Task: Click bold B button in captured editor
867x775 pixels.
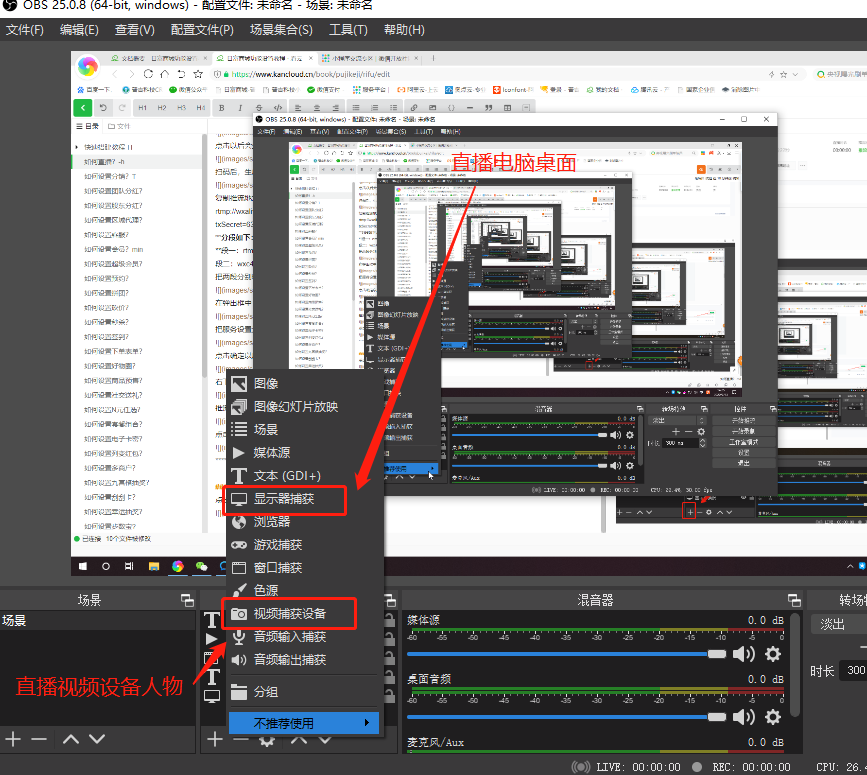Action: tap(222, 108)
